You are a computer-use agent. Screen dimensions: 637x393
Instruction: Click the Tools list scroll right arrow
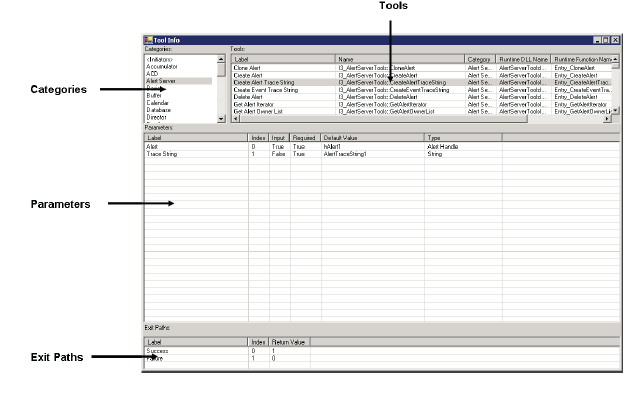pos(607,119)
